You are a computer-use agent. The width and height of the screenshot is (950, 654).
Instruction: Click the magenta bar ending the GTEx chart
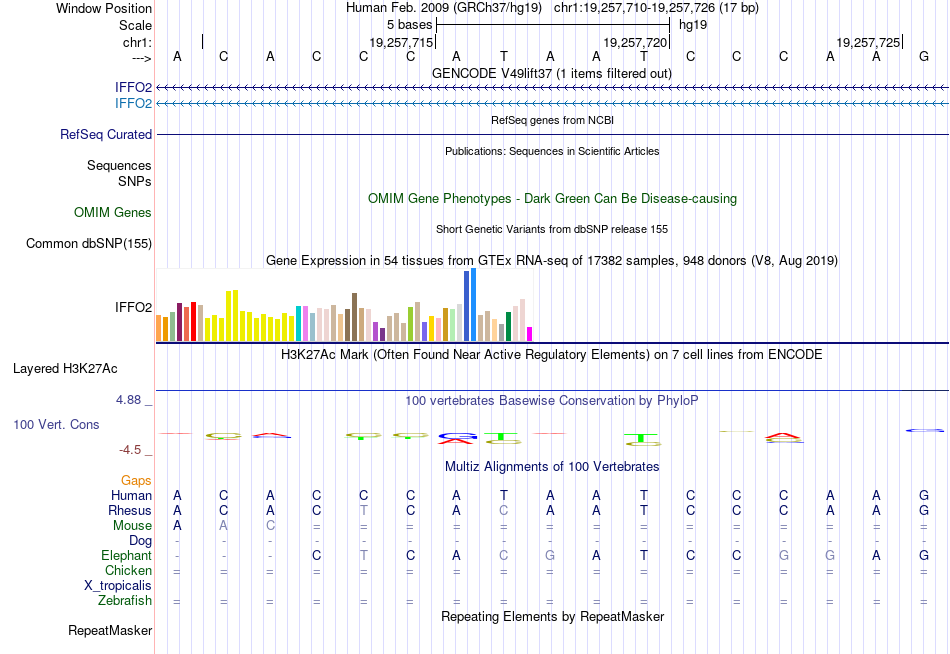pyautogui.click(x=530, y=334)
